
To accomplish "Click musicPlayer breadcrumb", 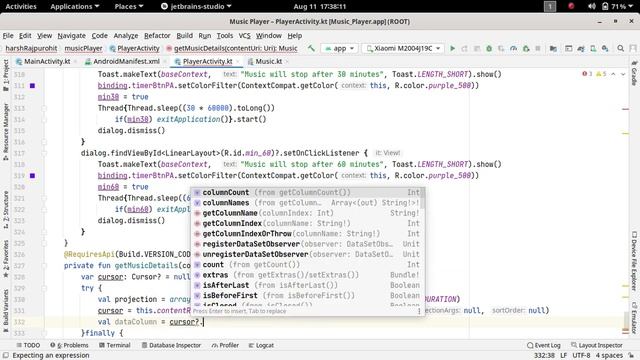I will (83, 48).
